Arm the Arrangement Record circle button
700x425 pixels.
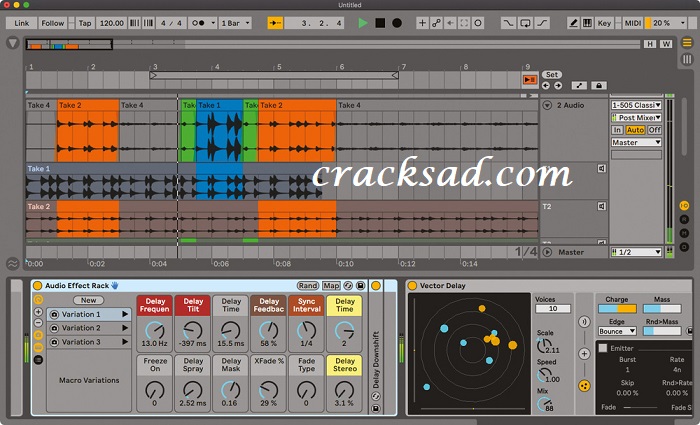pyautogui.click(x=396, y=23)
